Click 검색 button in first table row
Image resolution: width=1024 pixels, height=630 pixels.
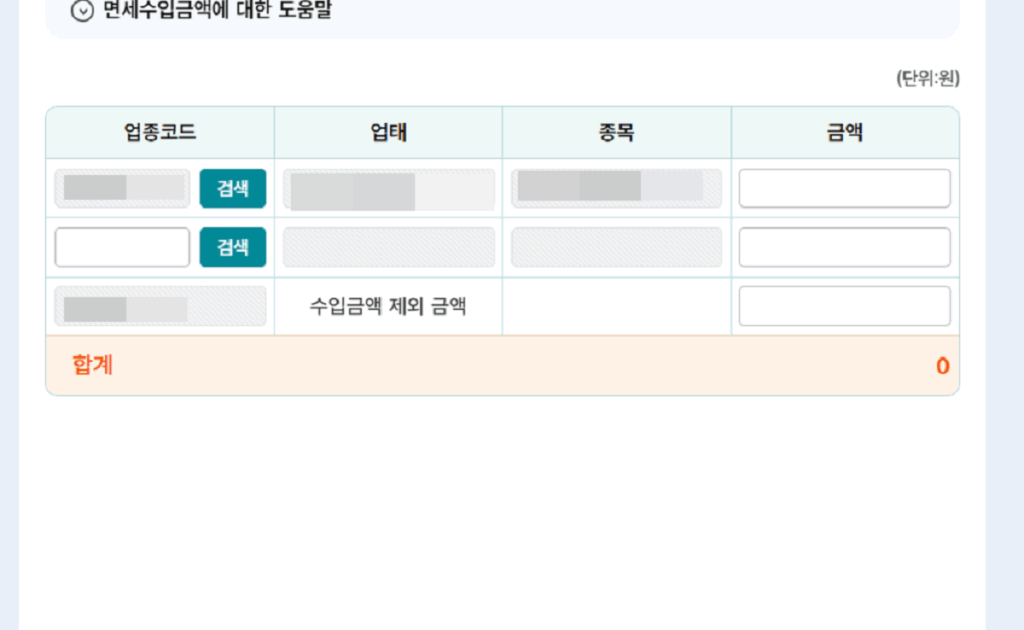coord(232,189)
